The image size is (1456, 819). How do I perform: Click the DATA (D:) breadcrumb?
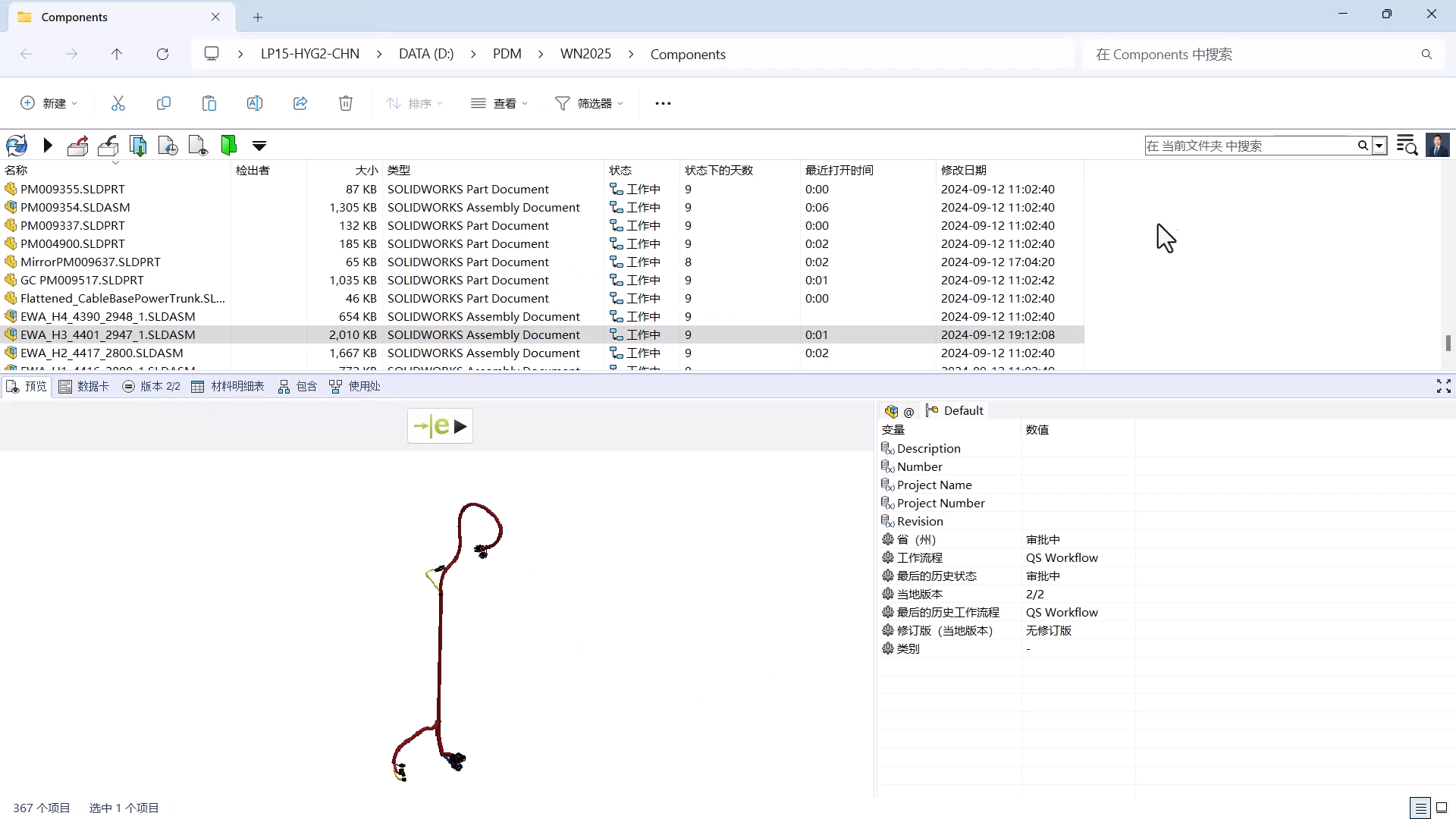(x=426, y=54)
